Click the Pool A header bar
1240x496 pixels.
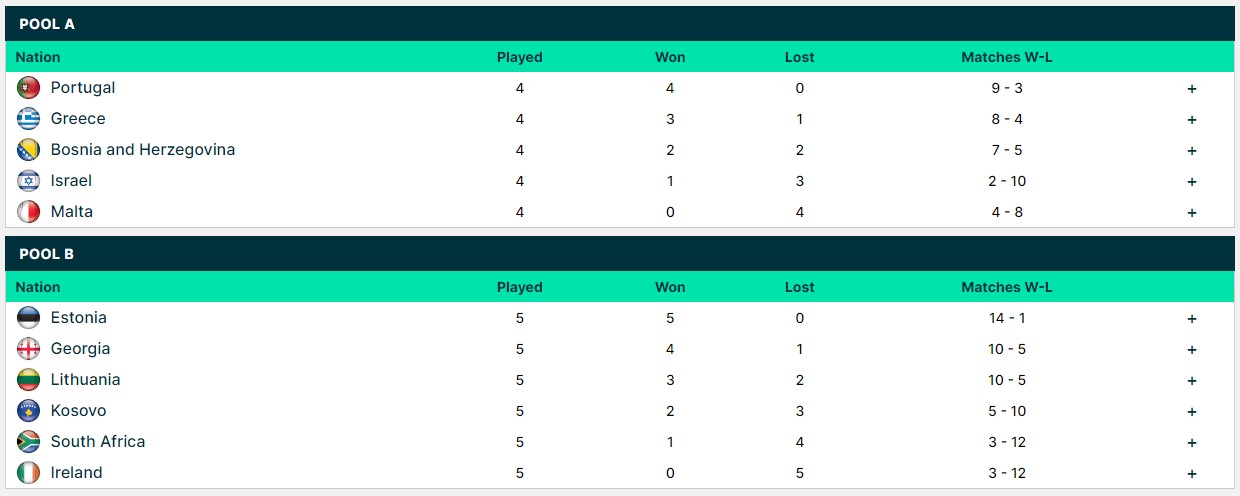619,24
